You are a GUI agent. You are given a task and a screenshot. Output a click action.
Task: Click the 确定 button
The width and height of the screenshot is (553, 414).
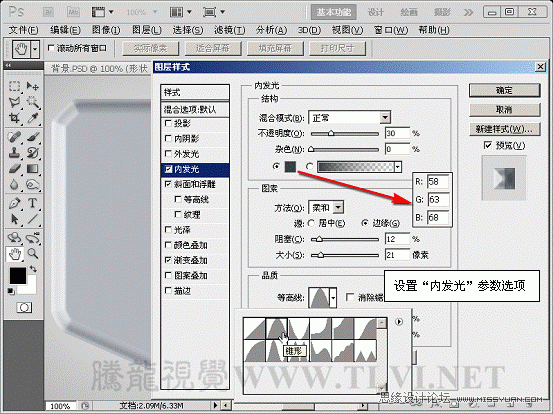(x=504, y=91)
